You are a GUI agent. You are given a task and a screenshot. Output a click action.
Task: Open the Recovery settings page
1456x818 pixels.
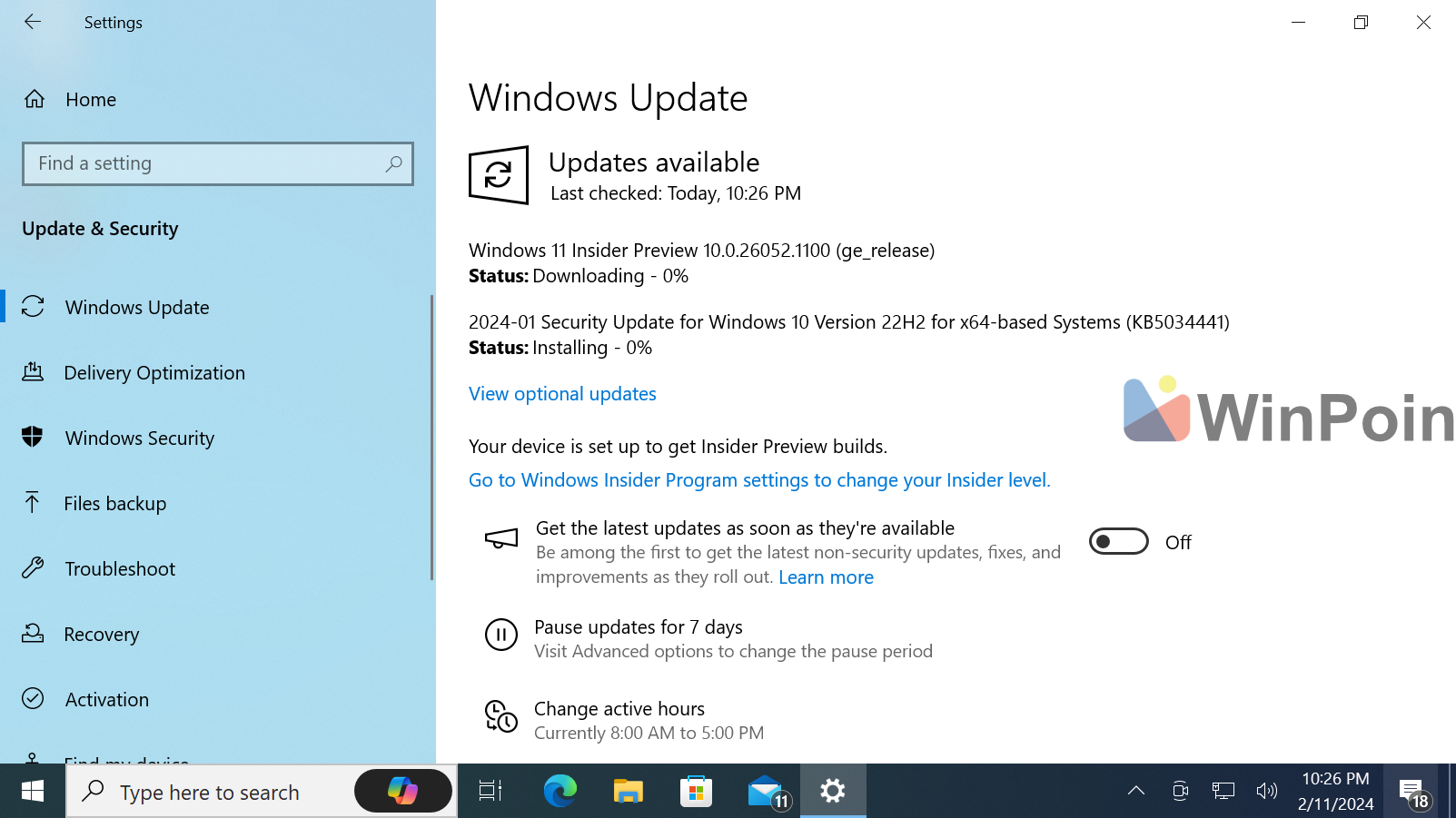point(102,635)
